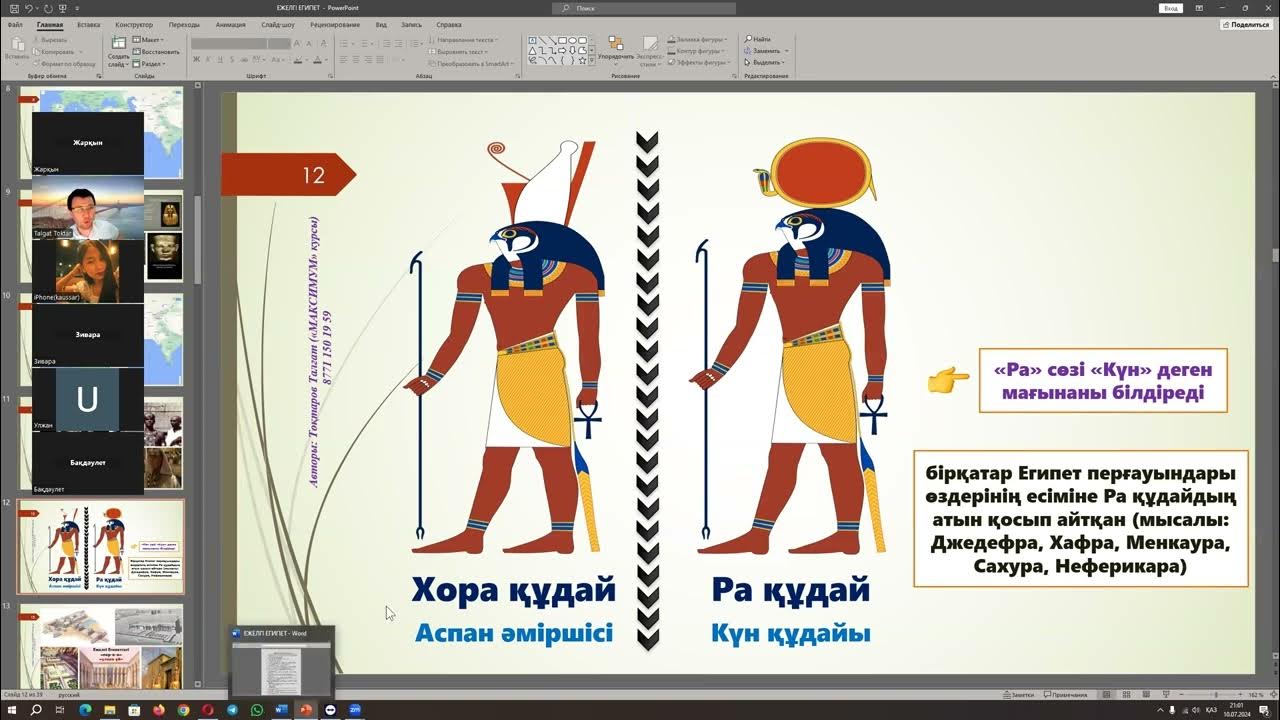Expand Выделить select dropdown
The width and height of the screenshot is (1280, 720).
(765, 63)
